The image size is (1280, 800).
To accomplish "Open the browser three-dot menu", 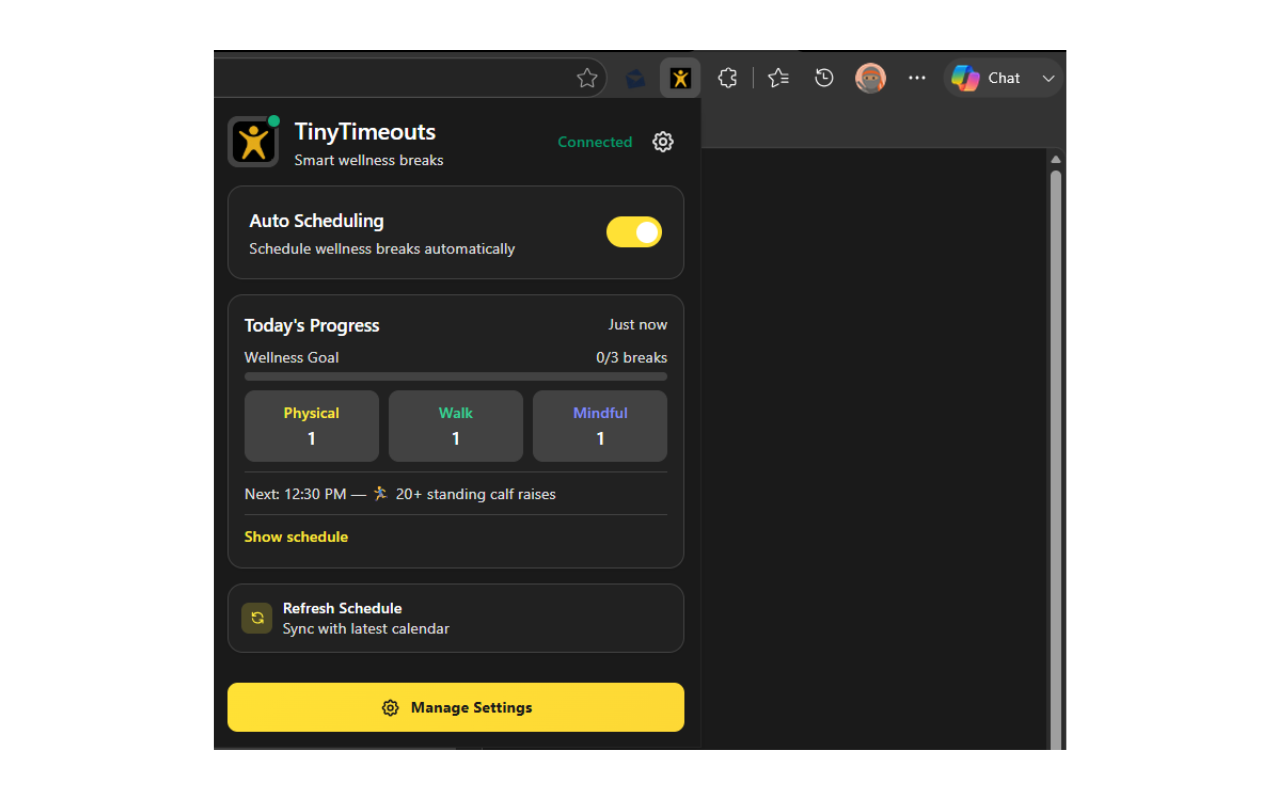I will pos(917,78).
